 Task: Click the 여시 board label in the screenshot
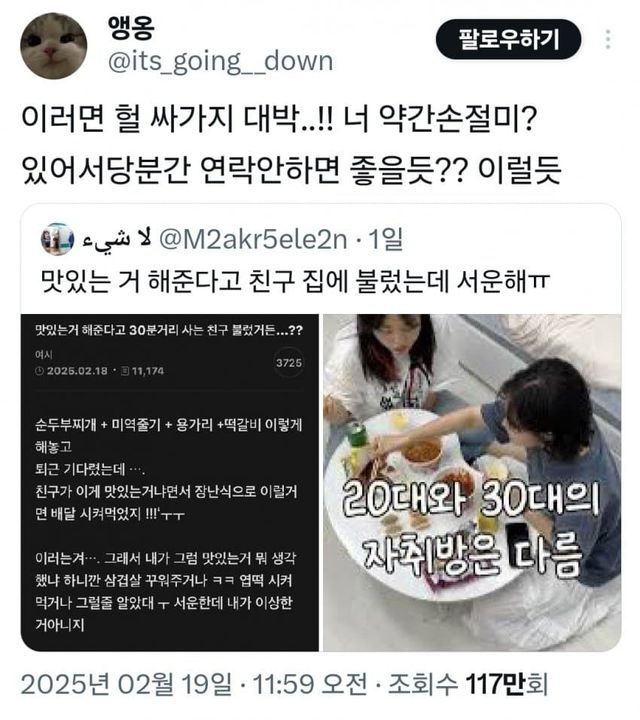click(x=44, y=354)
